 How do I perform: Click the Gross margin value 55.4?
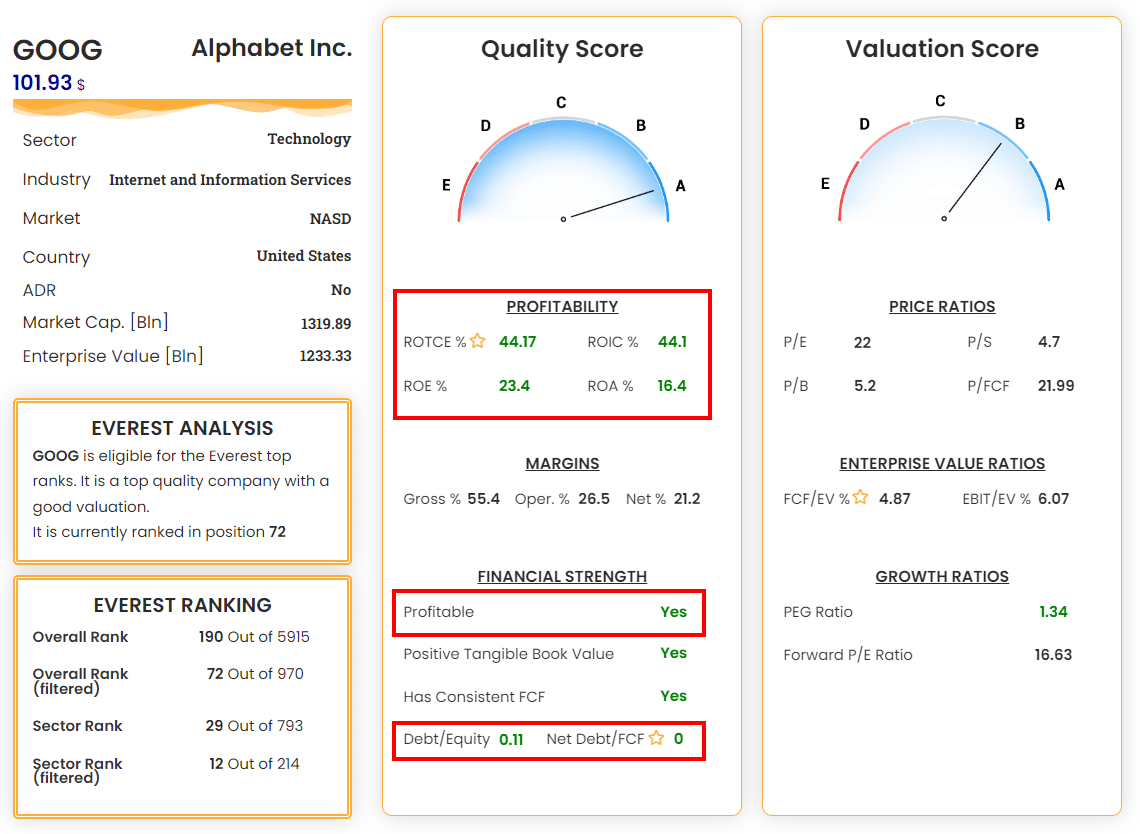pos(483,499)
